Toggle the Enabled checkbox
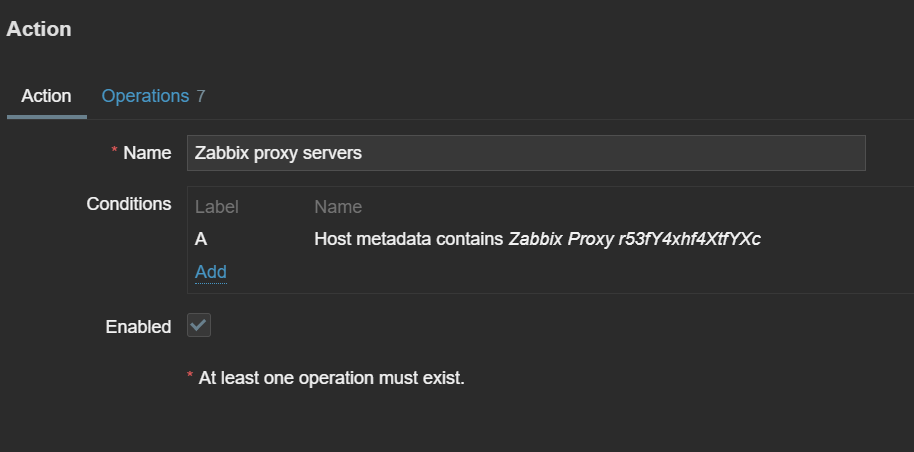914x452 pixels. tap(199, 326)
